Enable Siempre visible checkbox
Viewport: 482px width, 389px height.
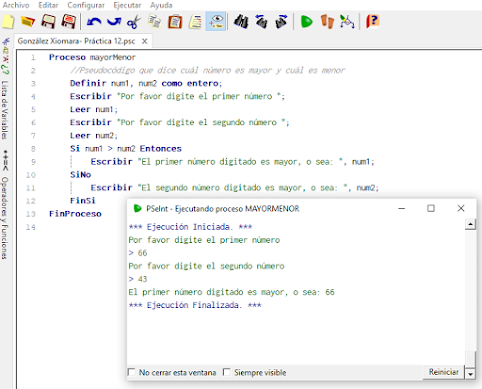pos(227,372)
